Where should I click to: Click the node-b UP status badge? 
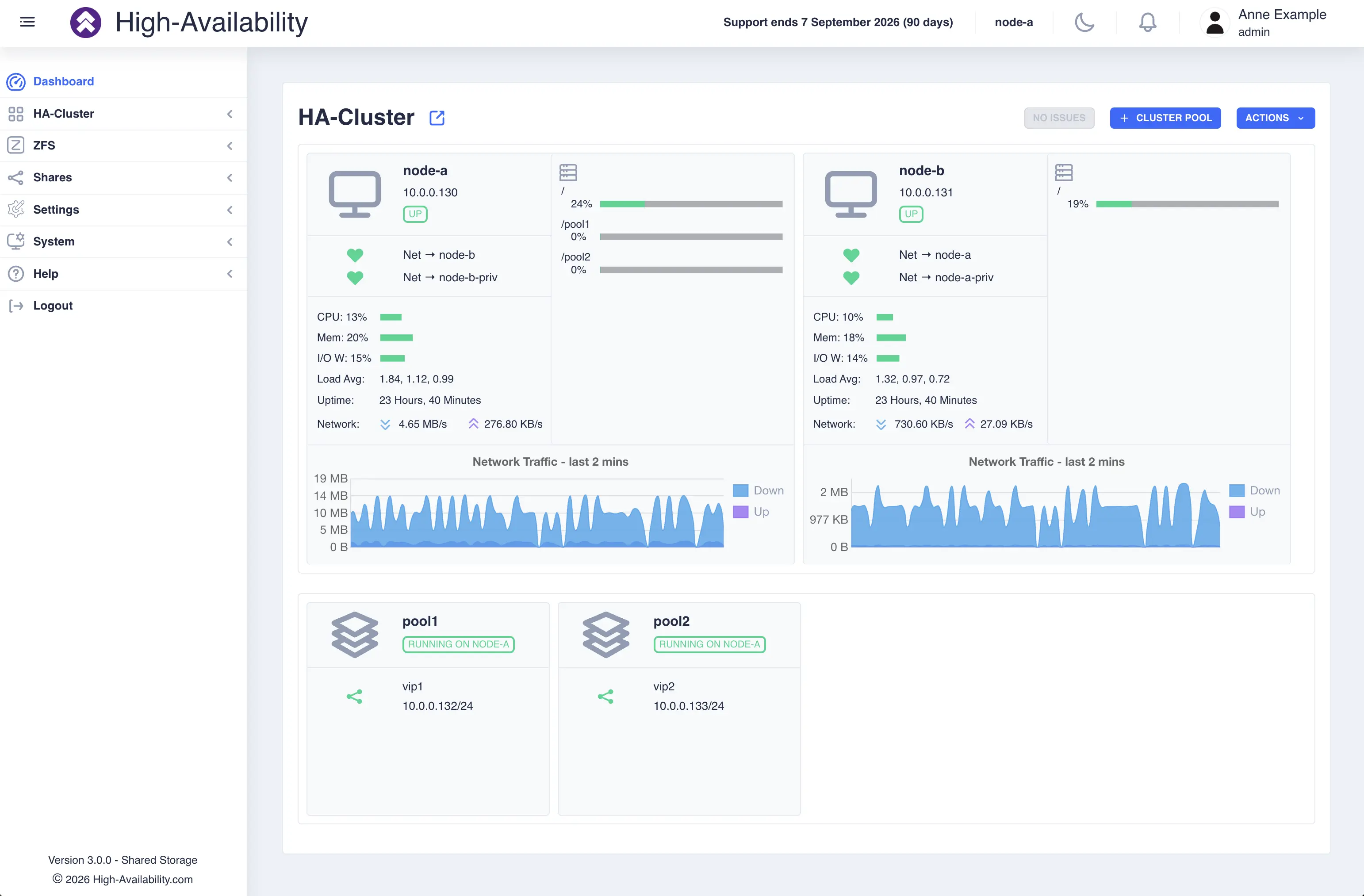point(911,214)
